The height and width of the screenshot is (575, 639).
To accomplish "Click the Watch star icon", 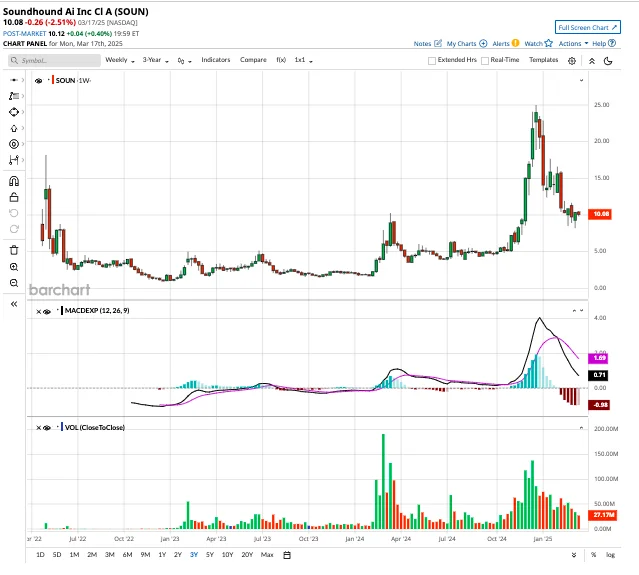I will (x=549, y=43).
